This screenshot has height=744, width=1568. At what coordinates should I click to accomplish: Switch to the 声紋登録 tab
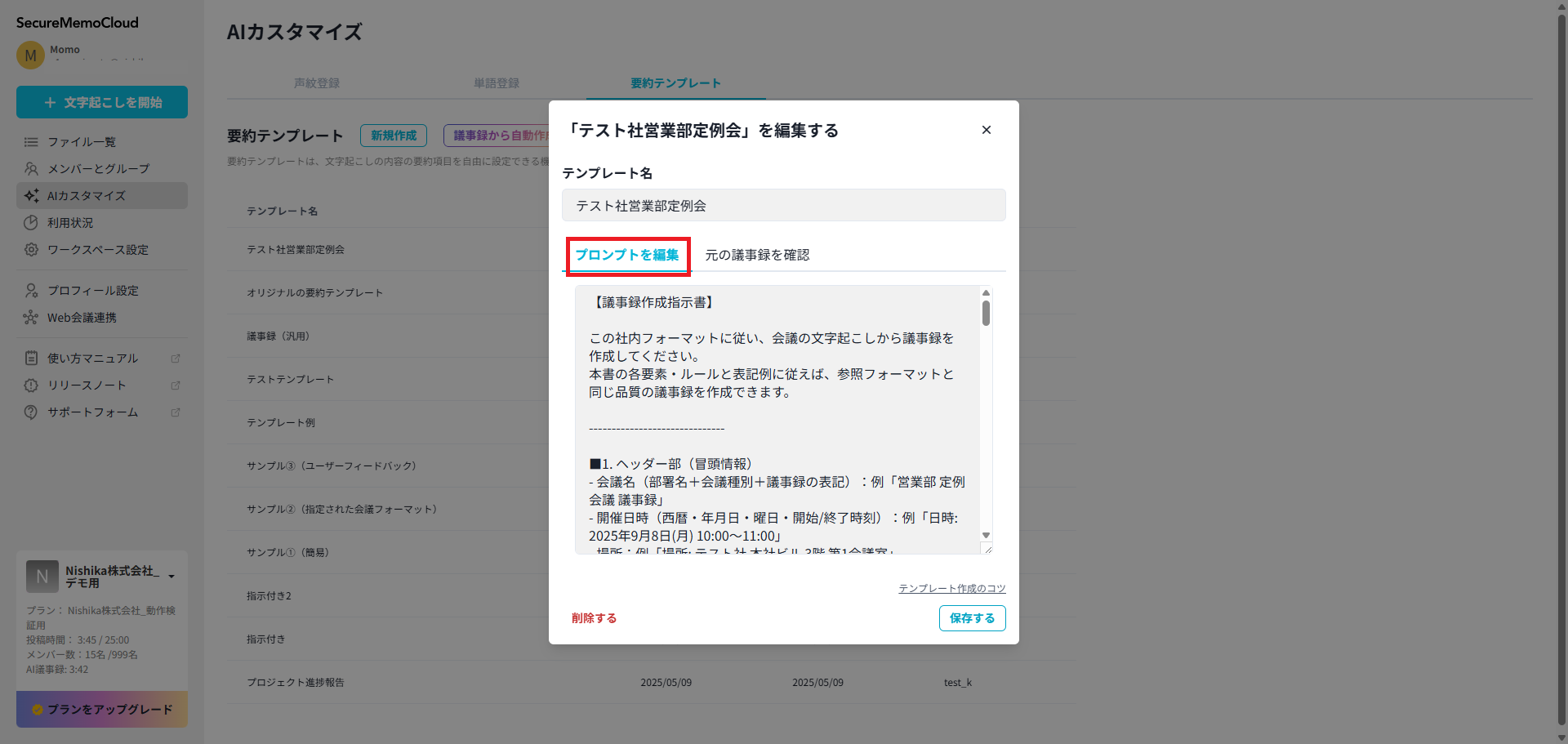pos(317,82)
